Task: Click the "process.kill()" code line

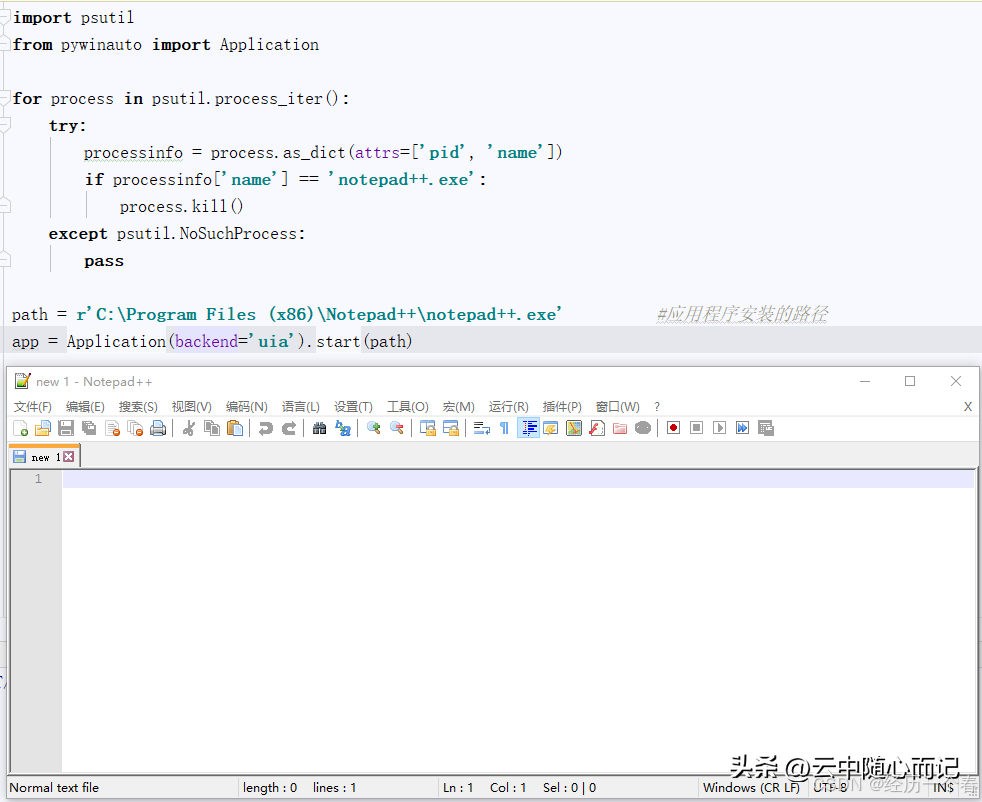Action: (x=182, y=207)
